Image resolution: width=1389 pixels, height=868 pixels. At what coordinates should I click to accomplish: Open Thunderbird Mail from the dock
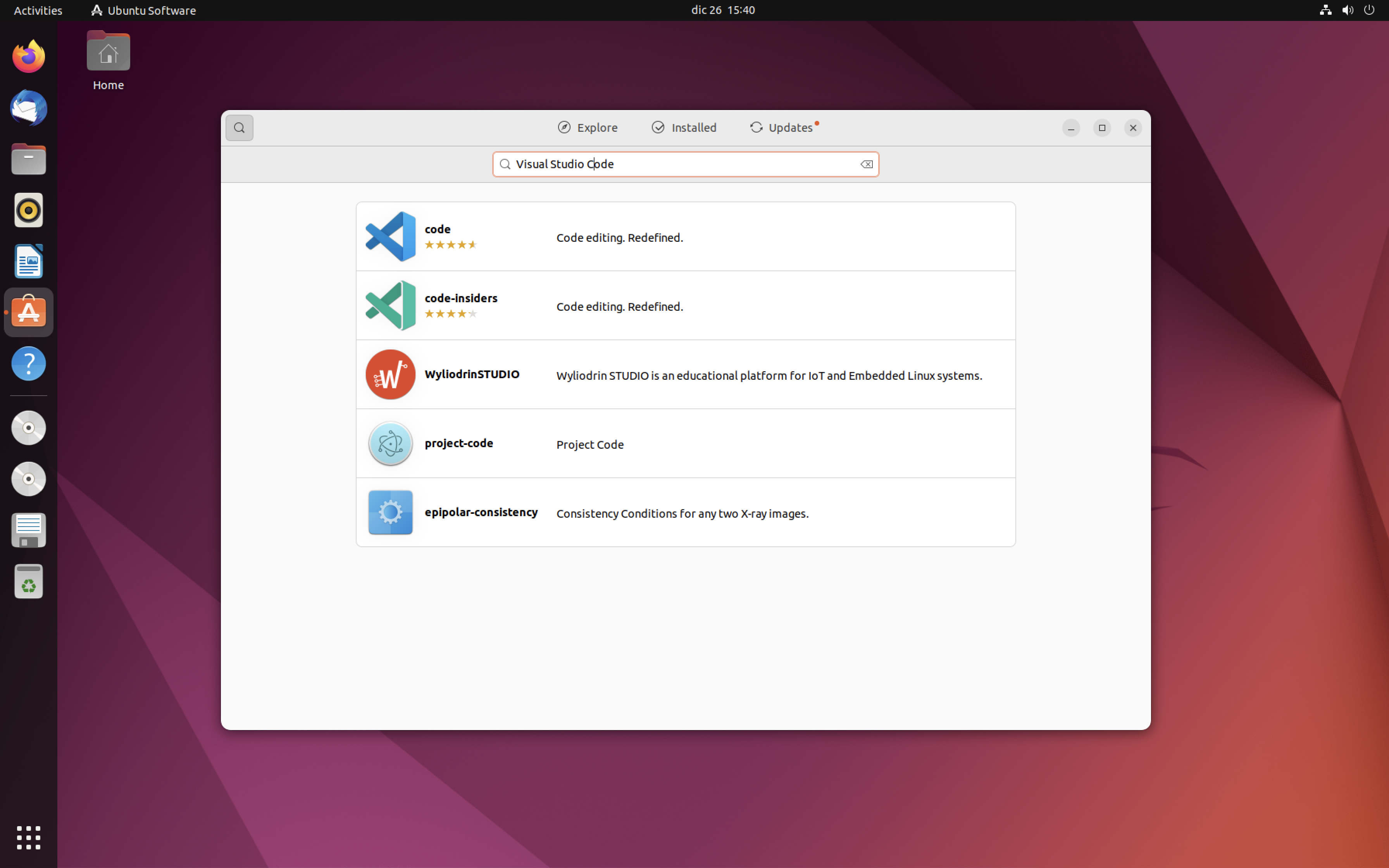coord(28,108)
